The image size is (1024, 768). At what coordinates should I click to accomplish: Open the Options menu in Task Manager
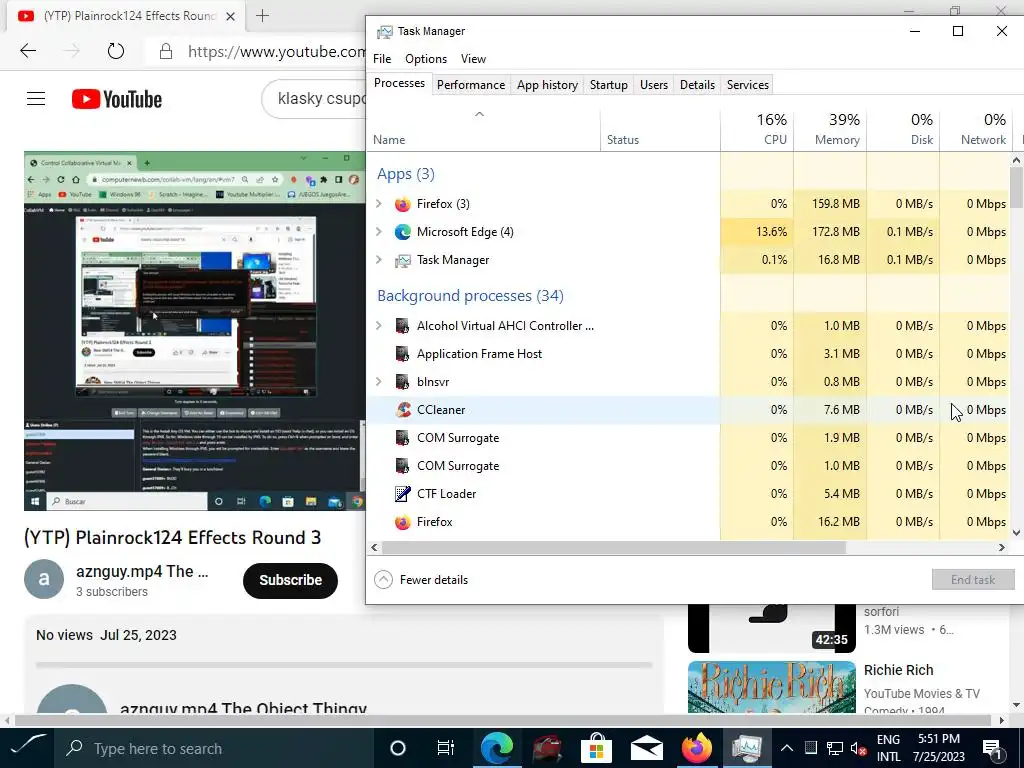[x=426, y=59]
